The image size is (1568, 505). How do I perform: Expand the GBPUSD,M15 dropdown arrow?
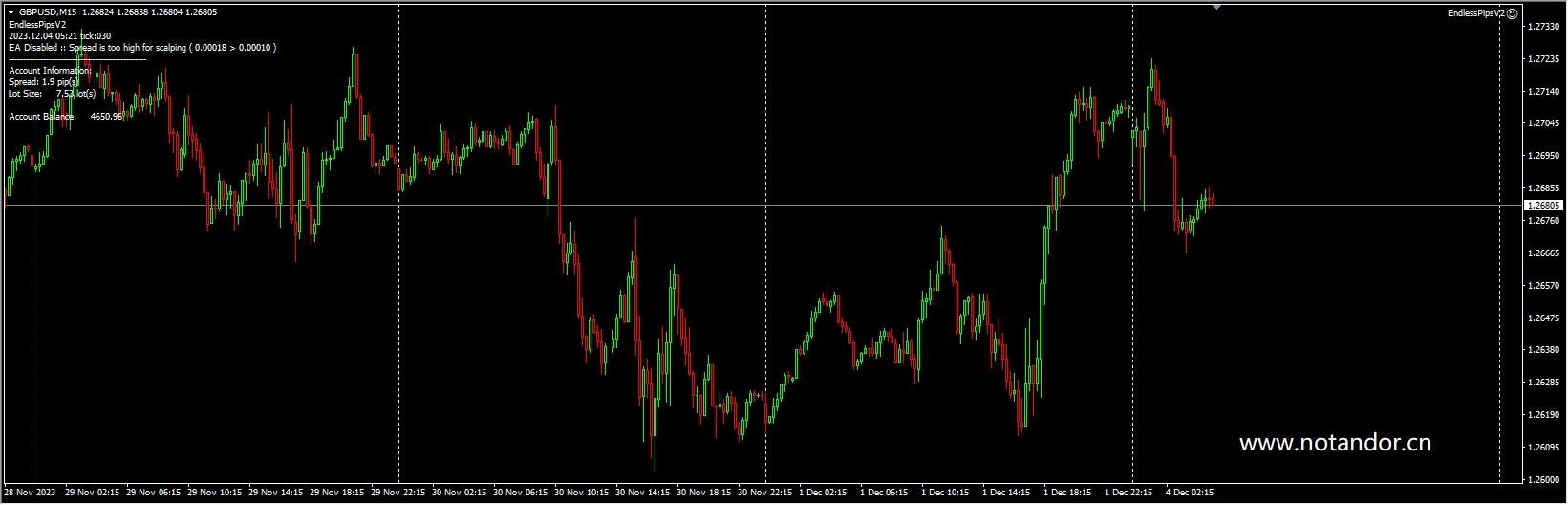(x=11, y=12)
